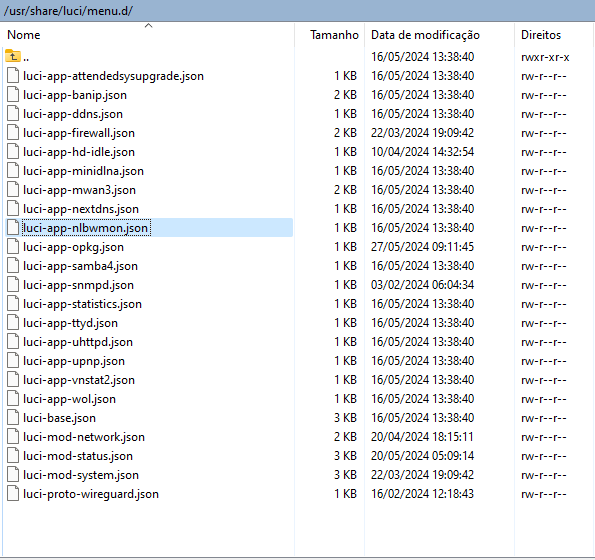The image size is (595, 560).
Task: Sort by Data de modificação column
Action: pos(425,35)
